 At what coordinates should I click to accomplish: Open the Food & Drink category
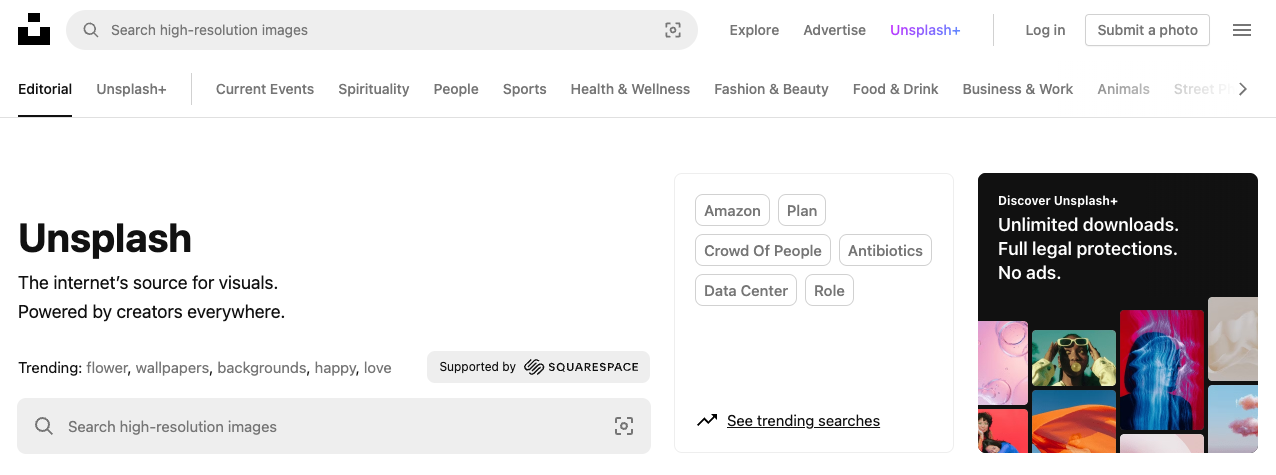[x=896, y=89]
